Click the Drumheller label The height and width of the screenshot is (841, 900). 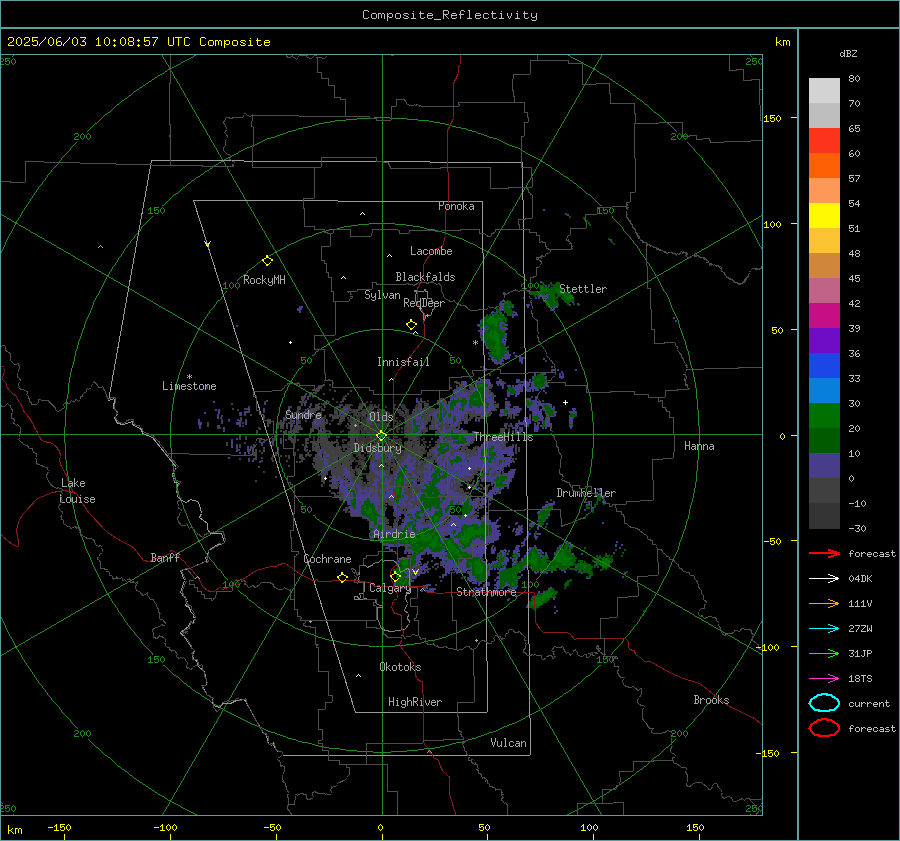586,493
